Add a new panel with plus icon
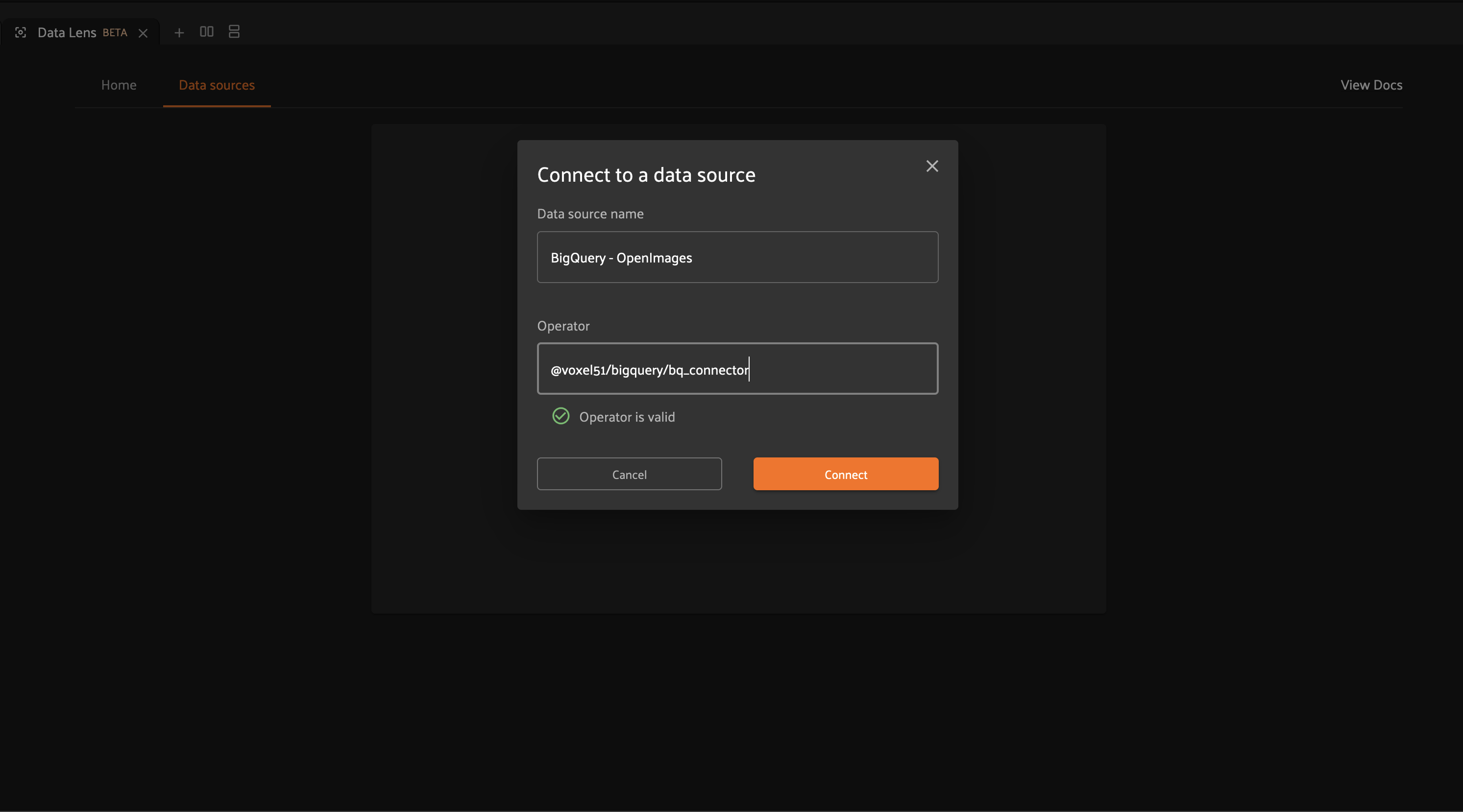 tap(179, 32)
